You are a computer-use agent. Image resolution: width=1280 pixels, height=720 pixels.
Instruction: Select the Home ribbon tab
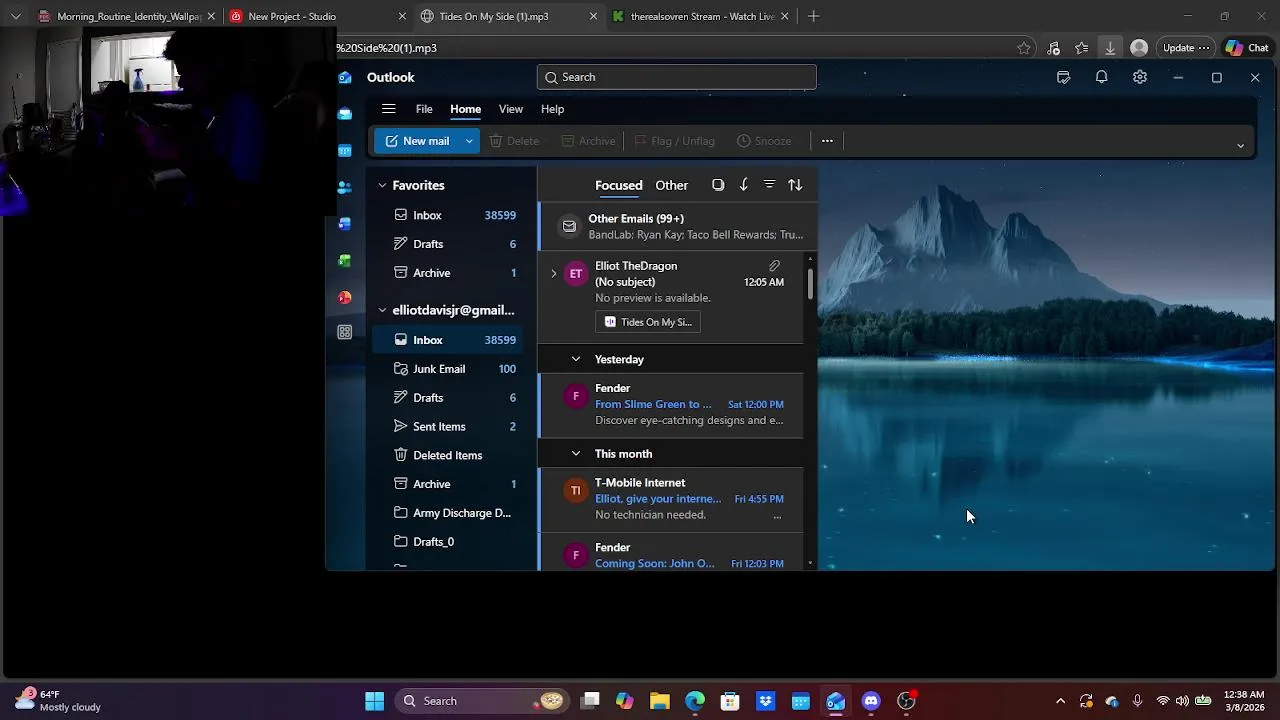point(465,109)
